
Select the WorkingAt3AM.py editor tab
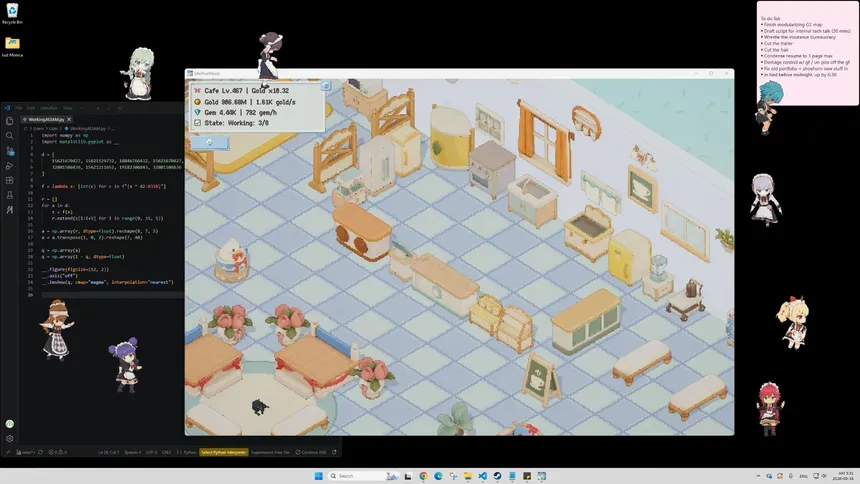click(x=46, y=119)
